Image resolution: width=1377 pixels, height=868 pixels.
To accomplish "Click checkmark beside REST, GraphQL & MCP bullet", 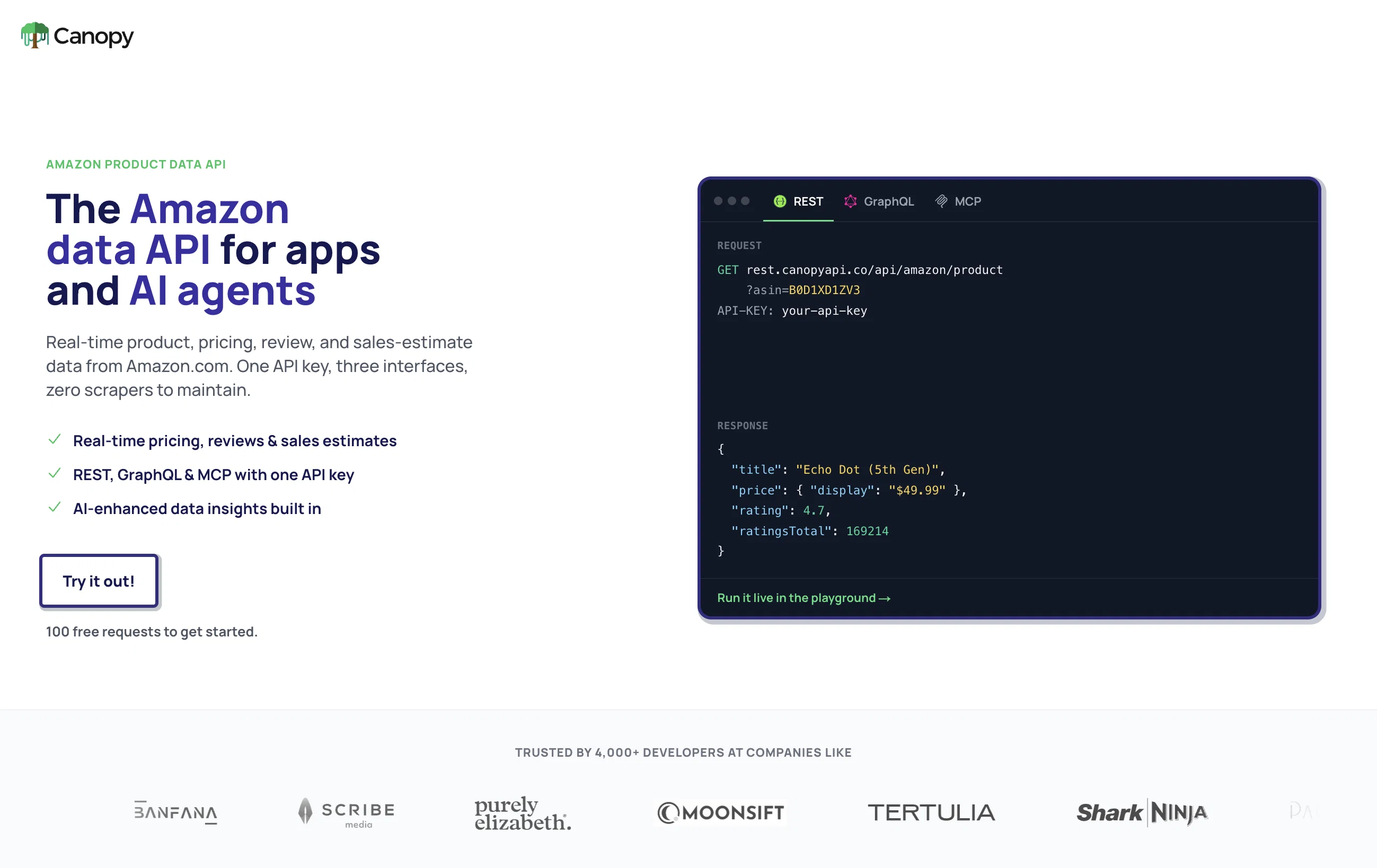I will pos(55,473).
